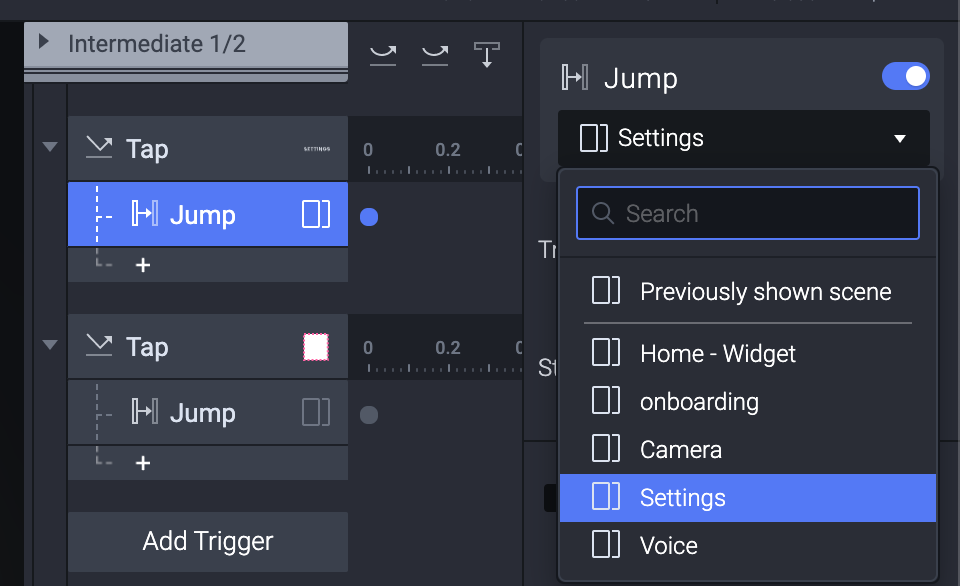Click the Add Trigger button
This screenshot has height=586, width=960.
[x=208, y=541]
